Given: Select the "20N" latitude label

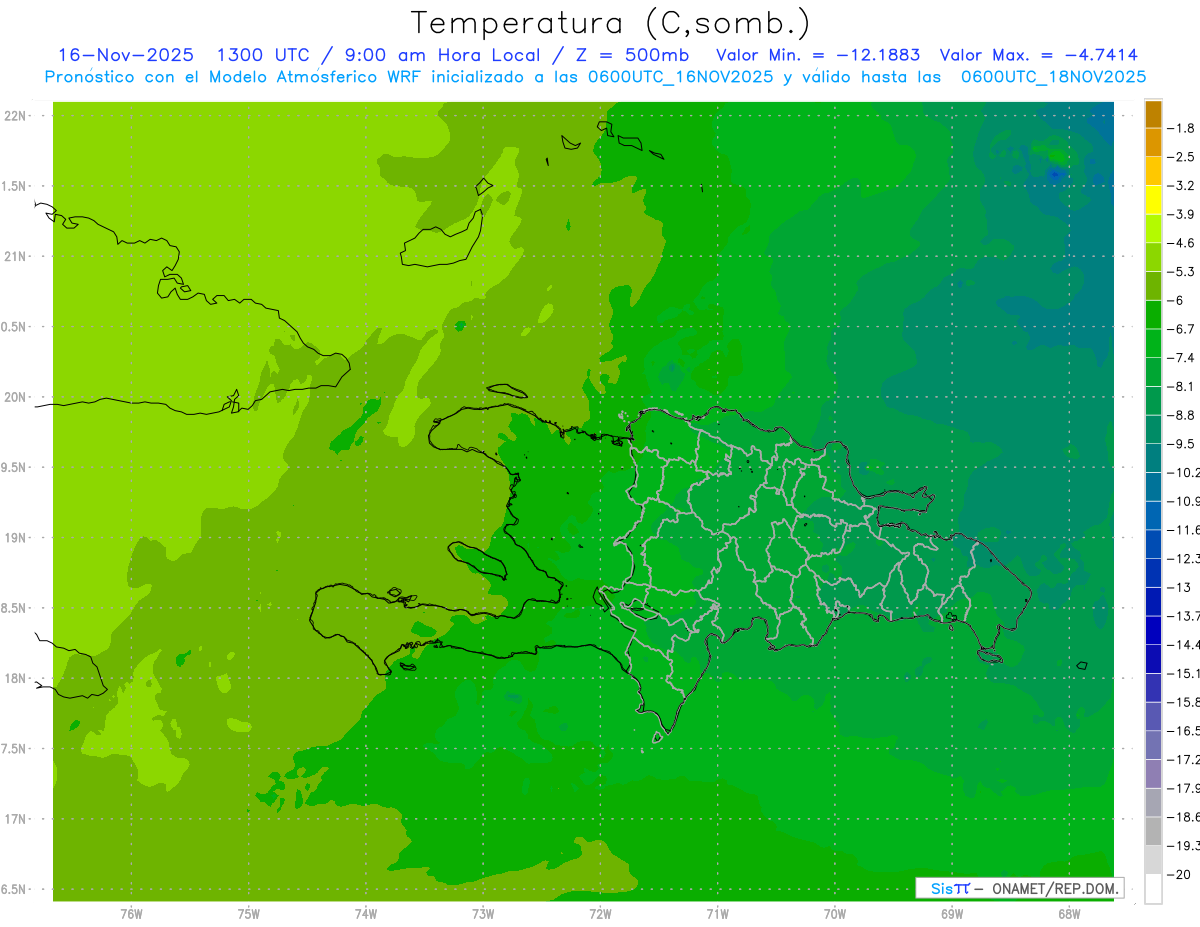Looking at the screenshot, I should [x=14, y=397].
